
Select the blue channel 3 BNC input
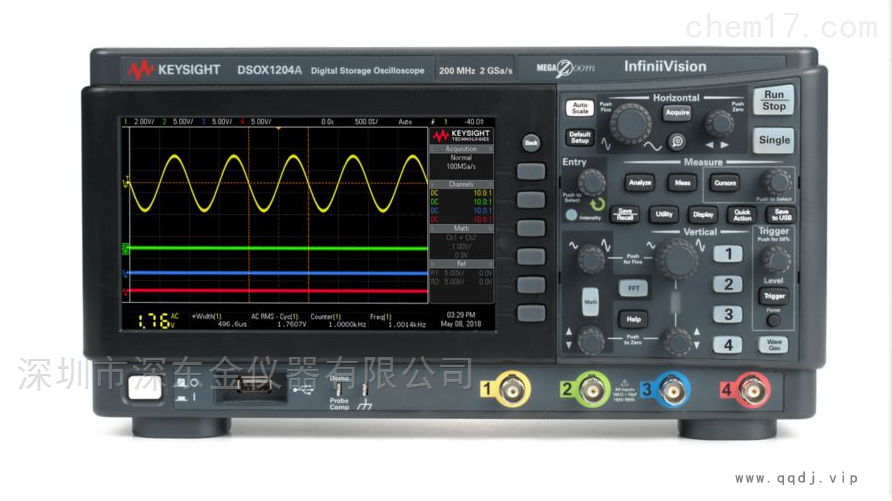click(x=672, y=390)
